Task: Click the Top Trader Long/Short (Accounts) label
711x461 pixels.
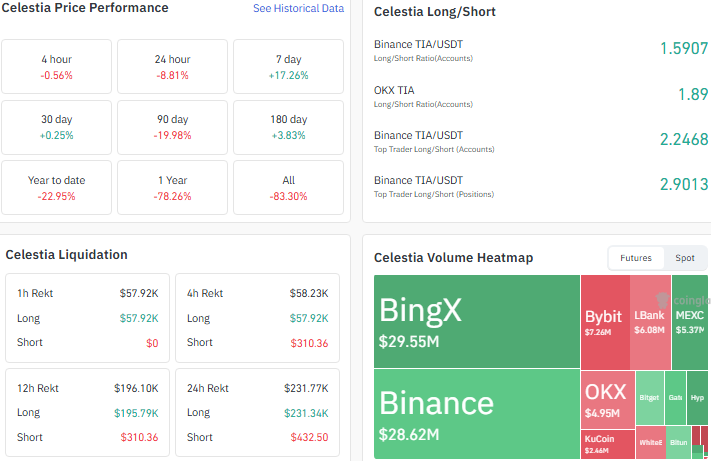Action: tap(434, 150)
